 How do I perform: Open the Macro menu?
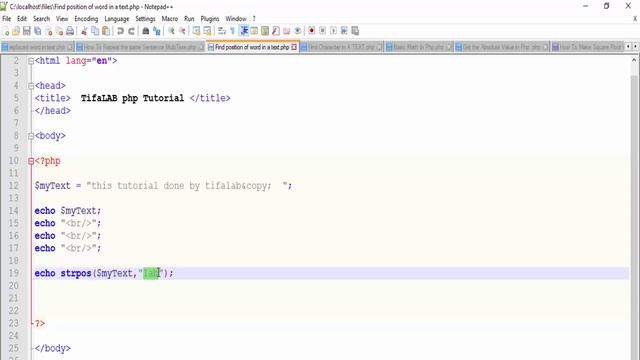tap(169, 19)
